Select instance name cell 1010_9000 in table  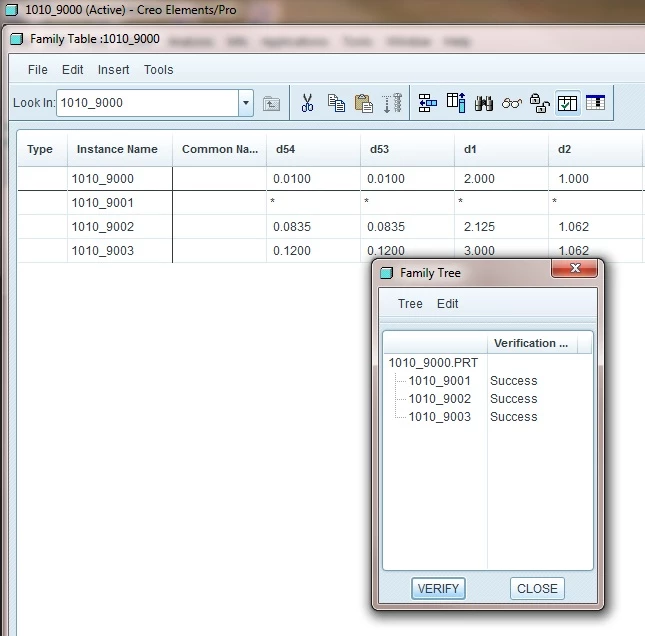[x=120, y=179]
